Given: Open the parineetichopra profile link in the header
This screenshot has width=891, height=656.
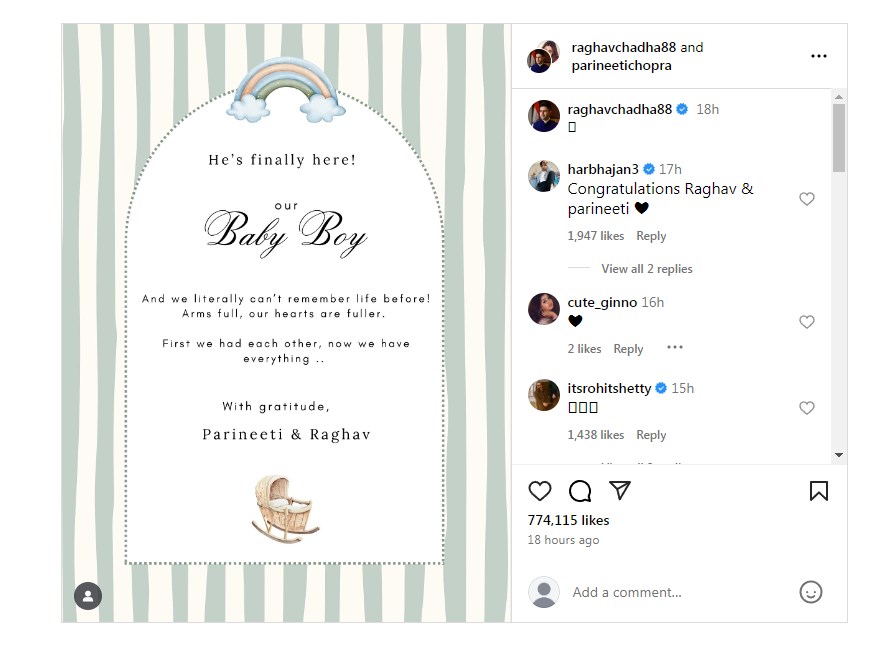Looking at the screenshot, I should click(x=621, y=65).
